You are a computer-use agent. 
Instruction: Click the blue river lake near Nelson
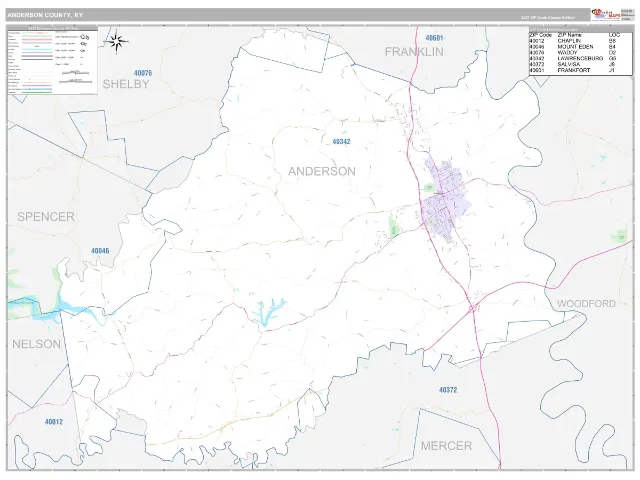(73, 307)
